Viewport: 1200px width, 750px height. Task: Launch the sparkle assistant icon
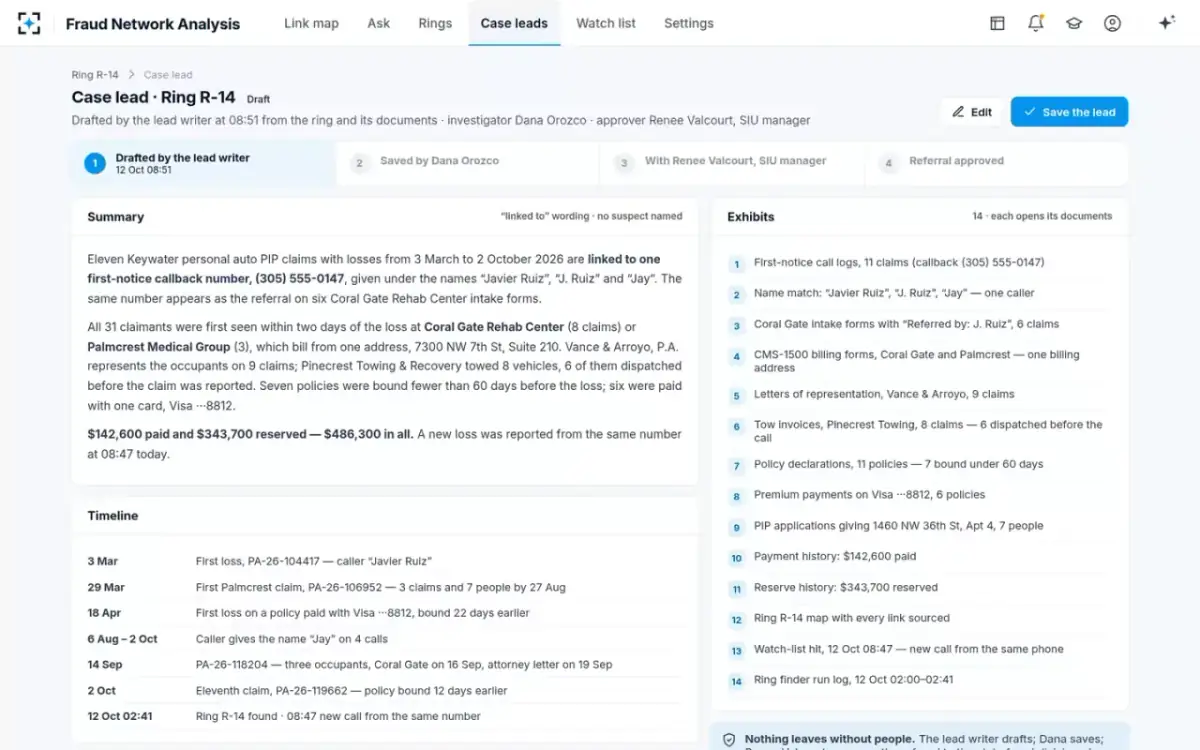coord(1166,23)
